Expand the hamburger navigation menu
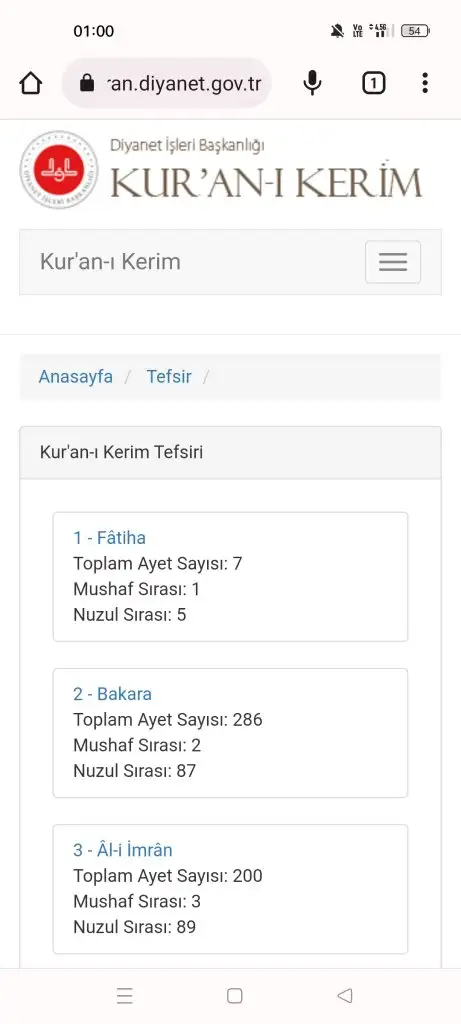The width and height of the screenshot is (461, 1024). [x=393, y=262]
